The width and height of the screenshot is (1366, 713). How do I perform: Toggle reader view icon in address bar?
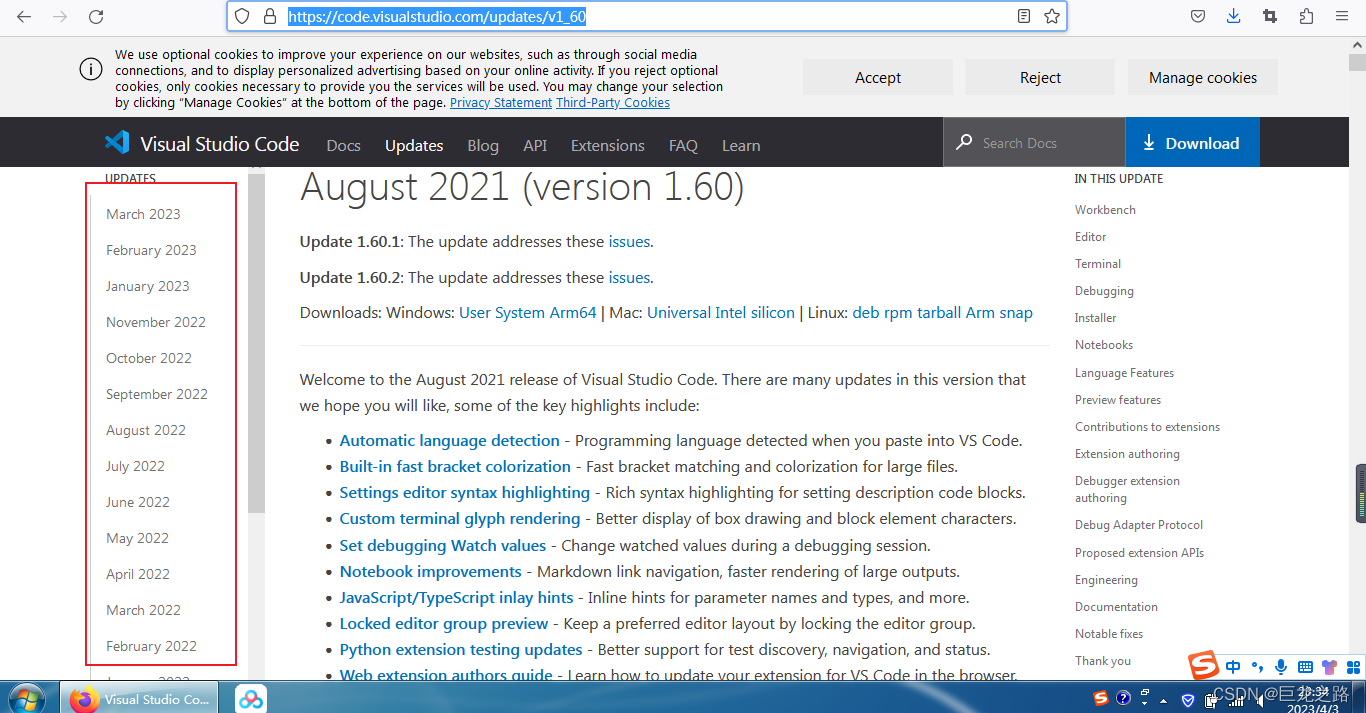pyautogui.click(x=1024, y=16)
